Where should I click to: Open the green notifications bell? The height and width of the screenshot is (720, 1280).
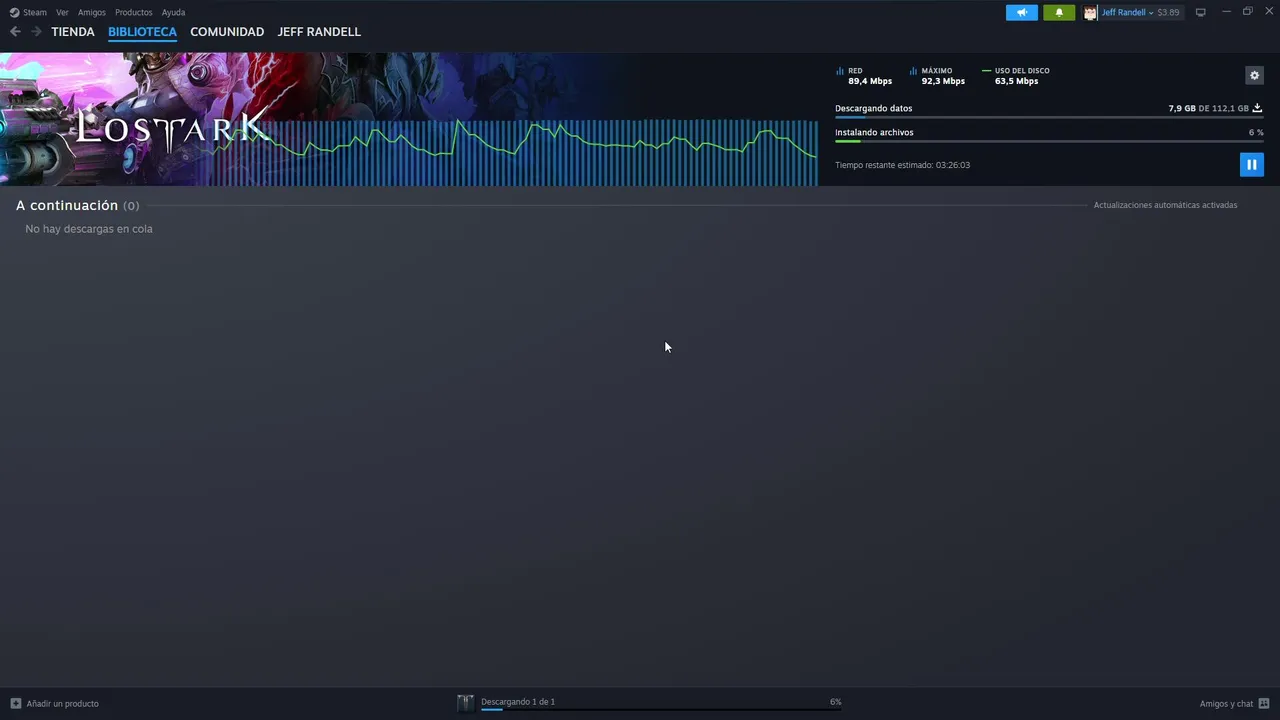tap(1059, 12)
